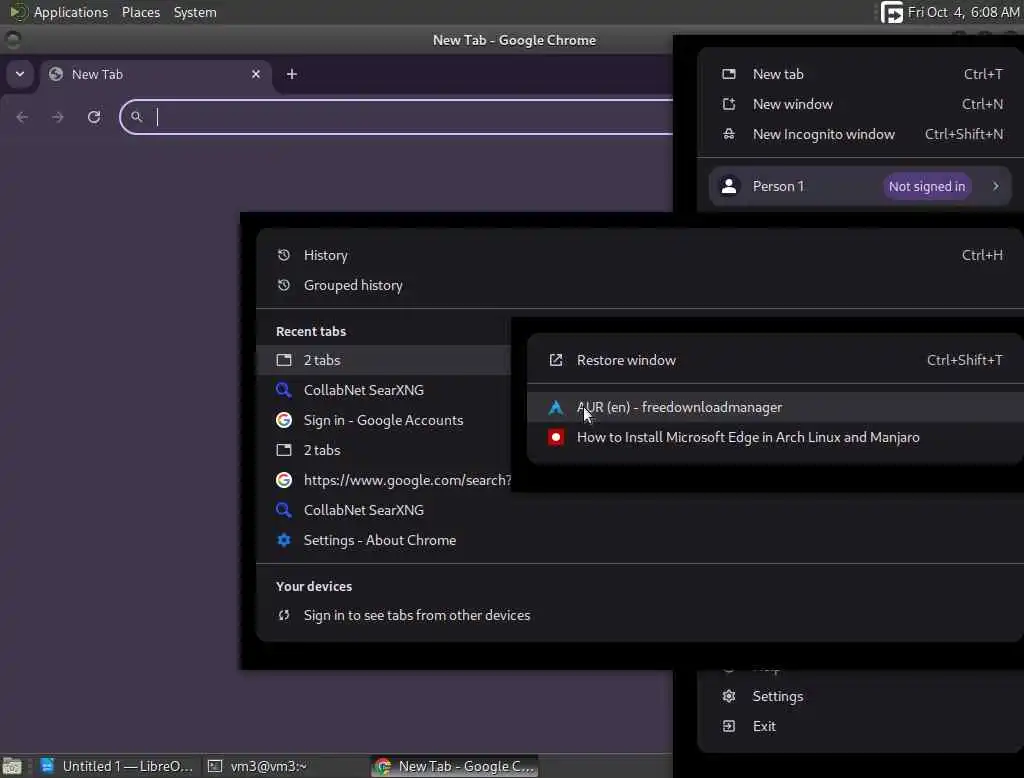Click the New tab menu icon

tap(729, 74)
